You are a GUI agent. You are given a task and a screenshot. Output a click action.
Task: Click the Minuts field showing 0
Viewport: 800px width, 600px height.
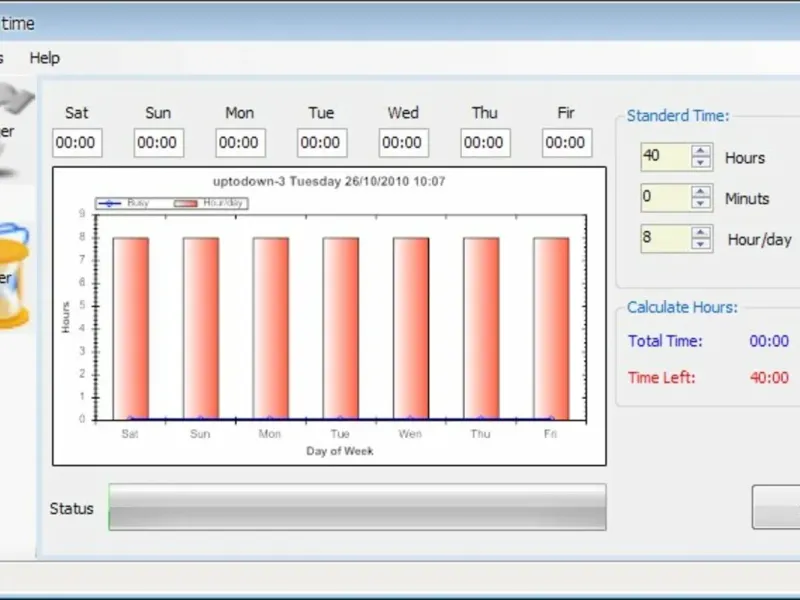tap(666, 197)
